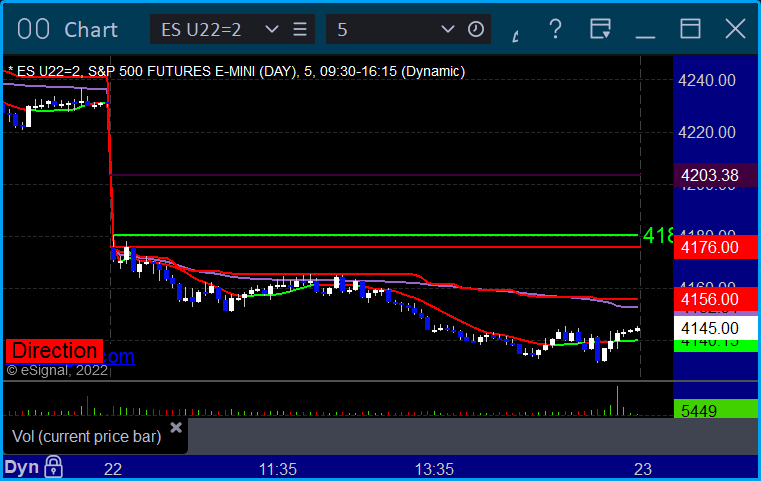Open help question mark icon
761x481 pixels.
pyautogui.click(x=555, y=29)
